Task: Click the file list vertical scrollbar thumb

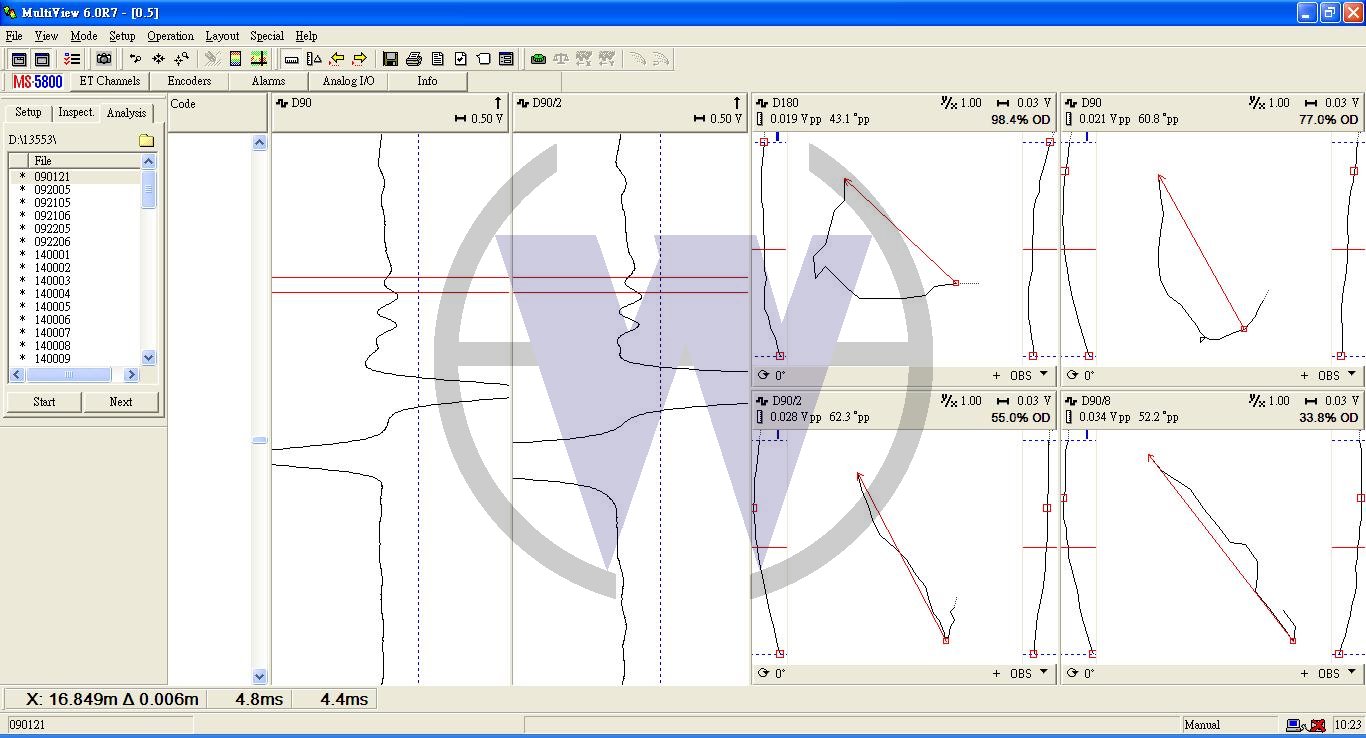Action: (149, 189)
